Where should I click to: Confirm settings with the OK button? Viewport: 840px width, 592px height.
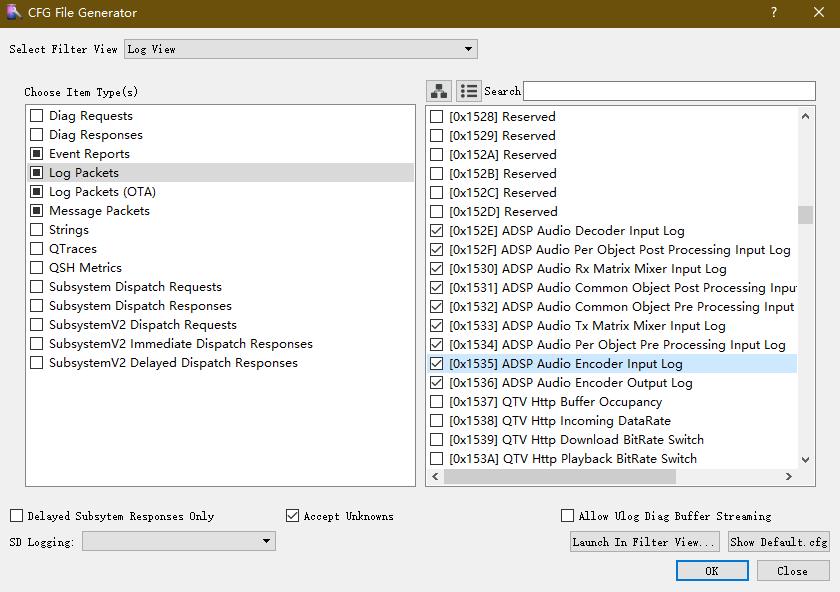[712, 570]
